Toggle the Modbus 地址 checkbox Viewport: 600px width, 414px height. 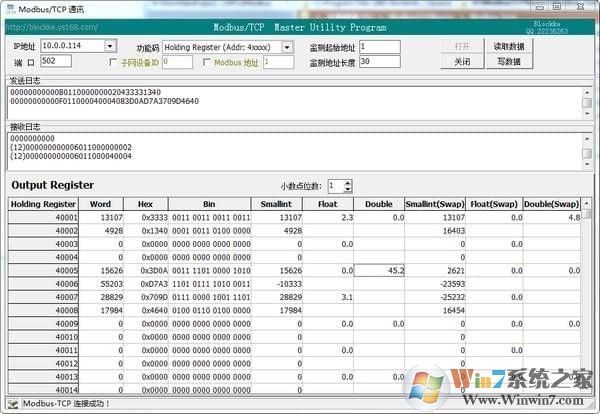[207, 62]
